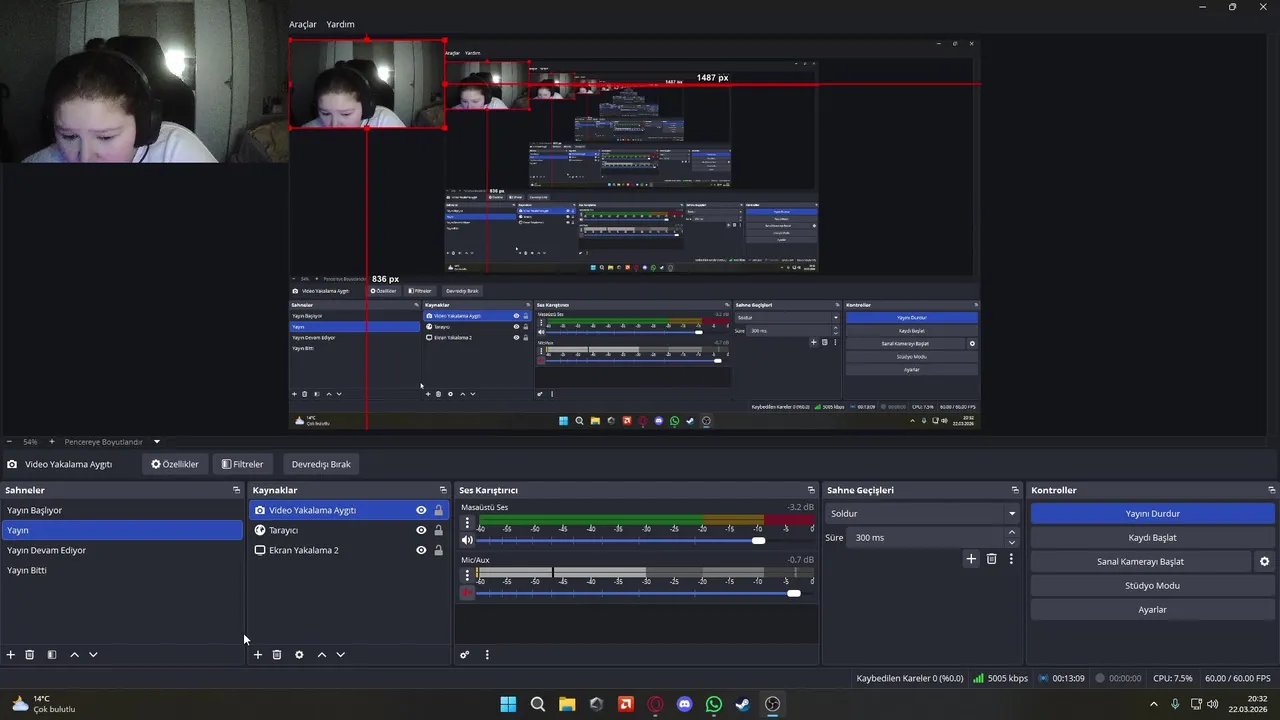Screen dimensions: 1280x720
Task: Add a new source with plus icon in Kaynaklar
Action: click(x=258, y=655)
